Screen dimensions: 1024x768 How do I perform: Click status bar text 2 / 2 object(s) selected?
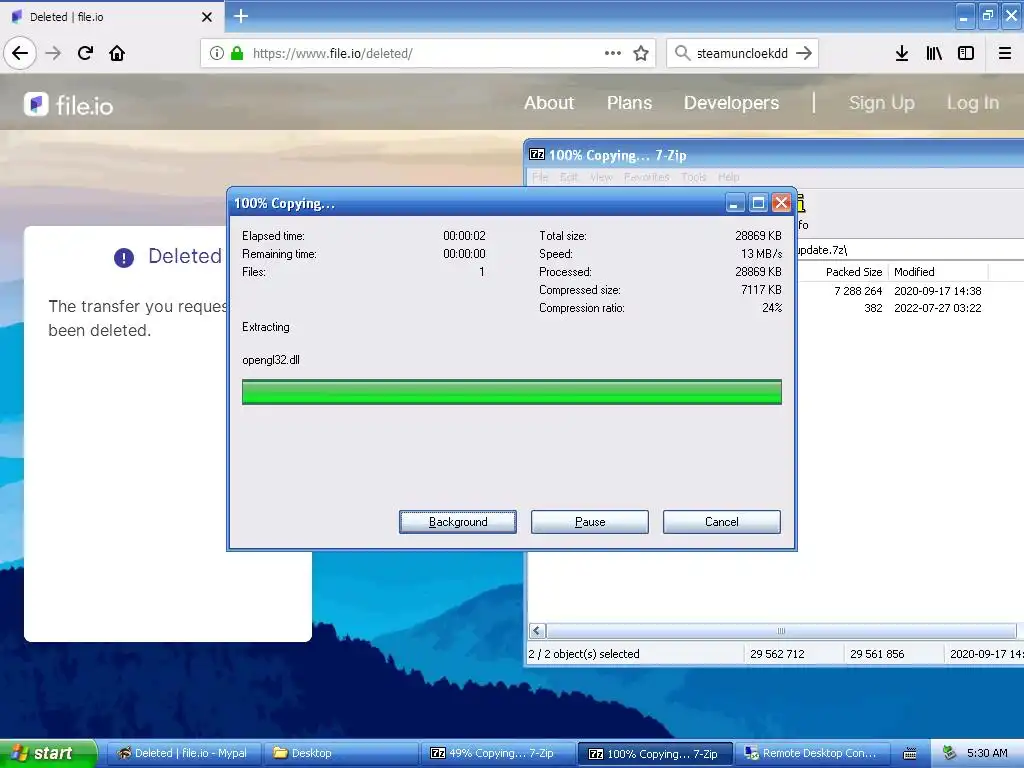[x=584, y=654]
